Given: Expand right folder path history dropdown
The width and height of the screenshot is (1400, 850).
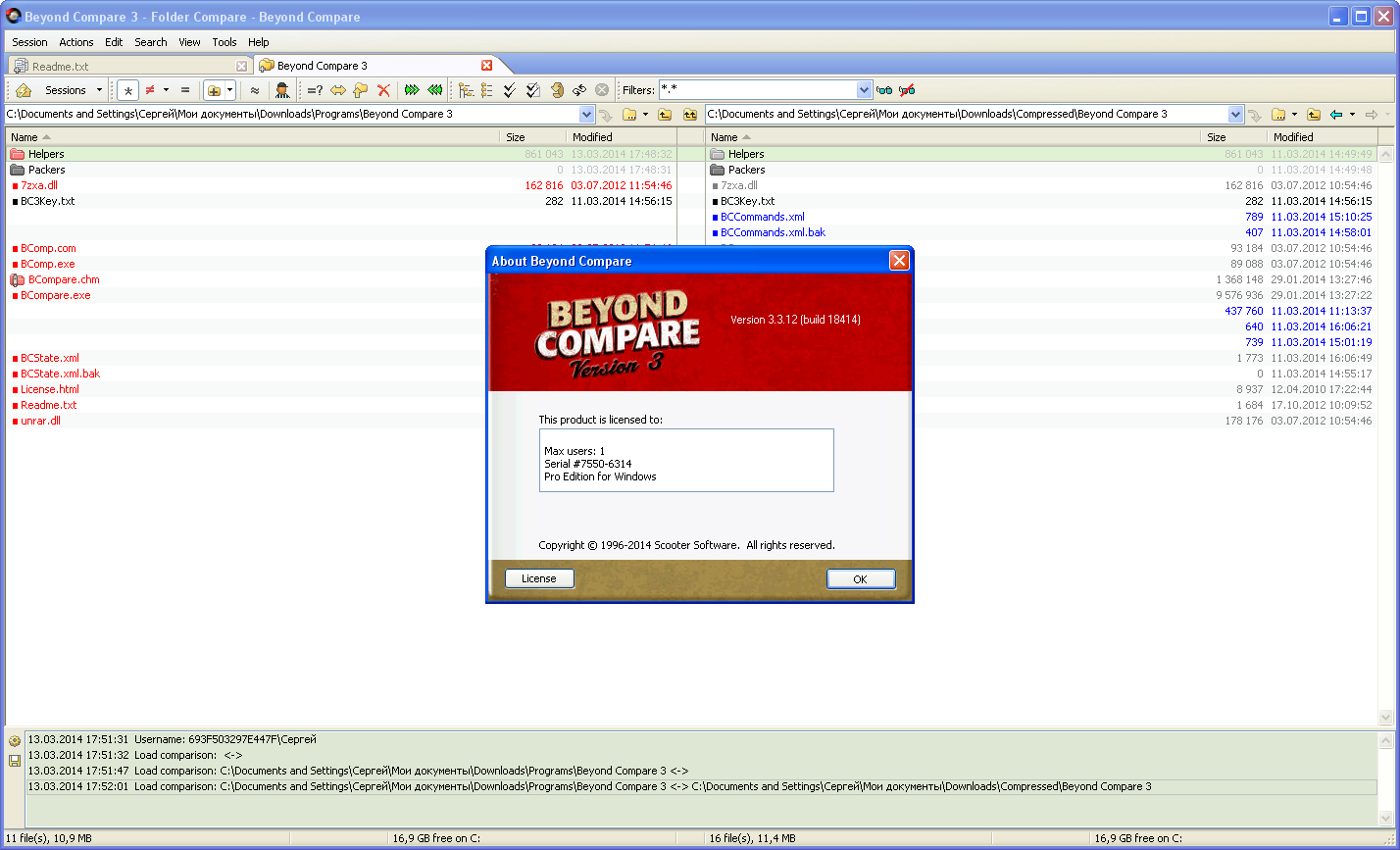Looking at the screenshot, I should click(x=1236, y=115).
